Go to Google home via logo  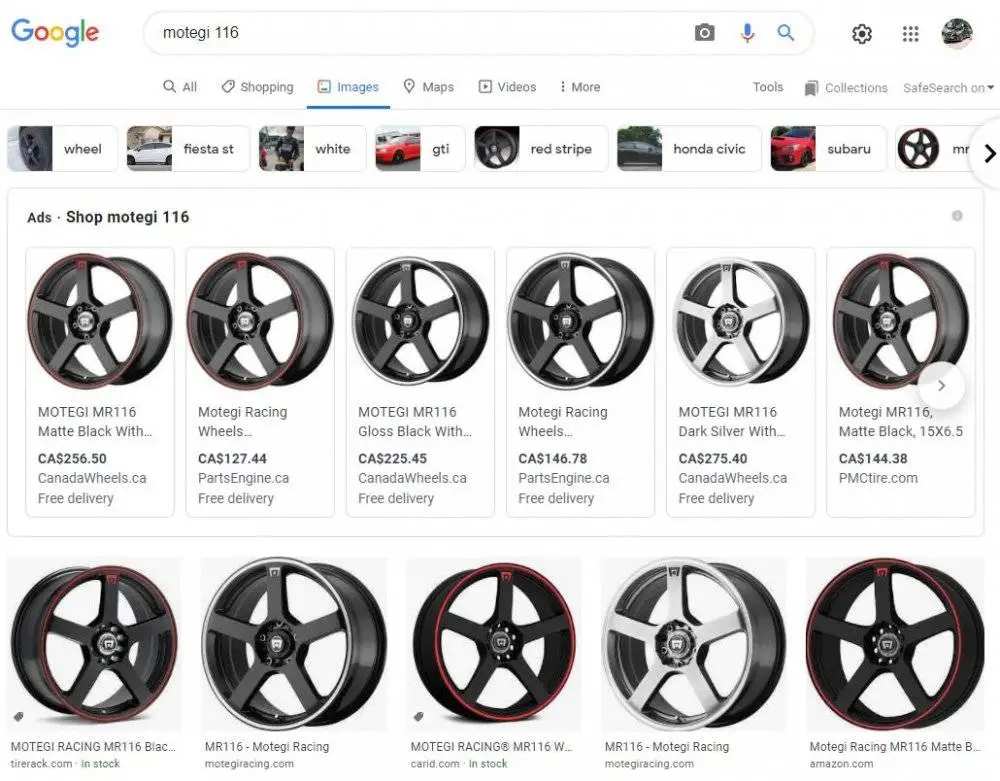[55, 32]
